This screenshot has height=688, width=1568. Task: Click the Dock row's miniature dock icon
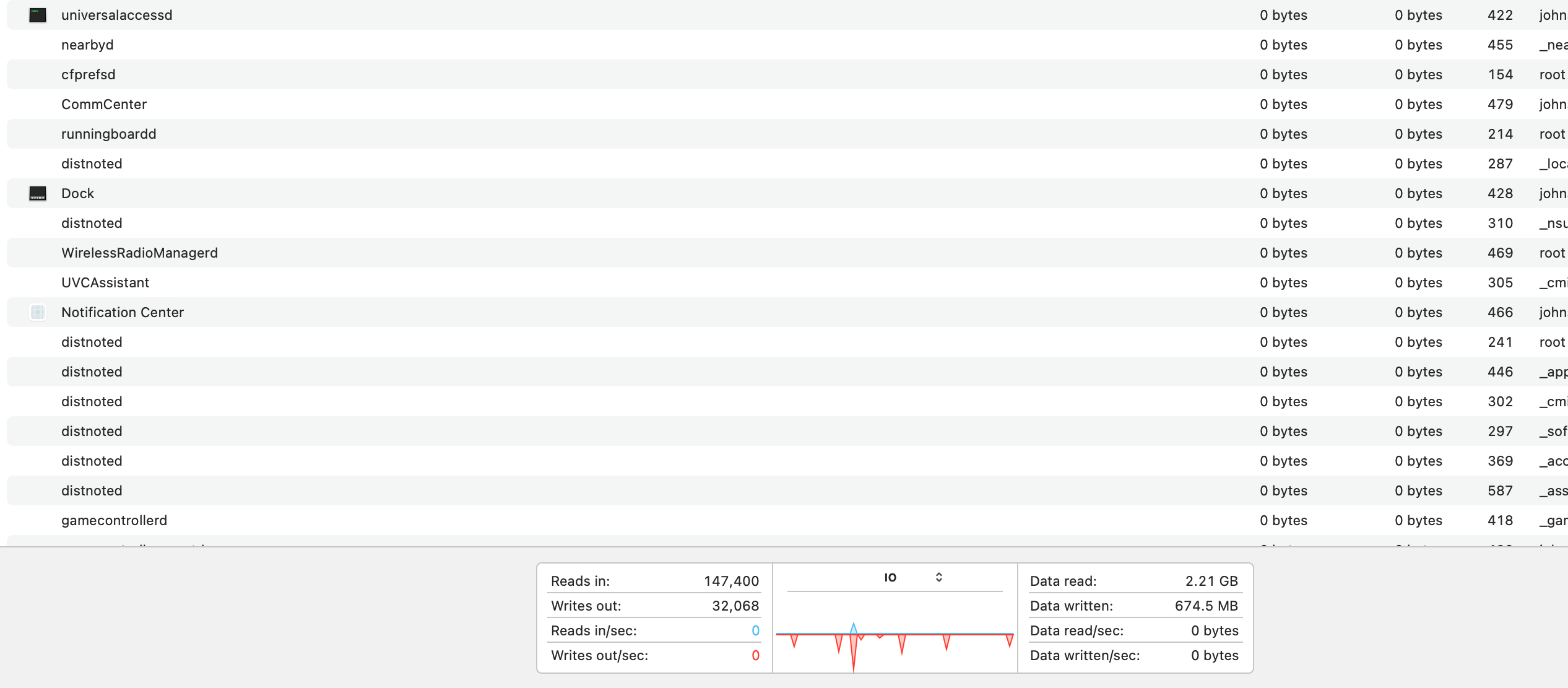(x=38, y=193)
